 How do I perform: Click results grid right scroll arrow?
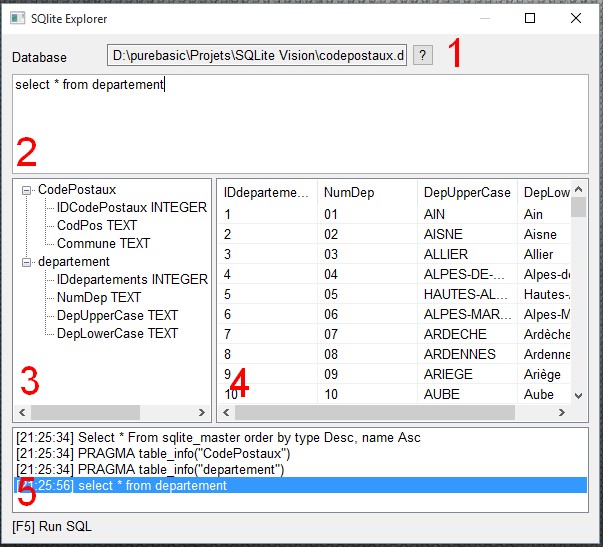(x=562, y=413)
